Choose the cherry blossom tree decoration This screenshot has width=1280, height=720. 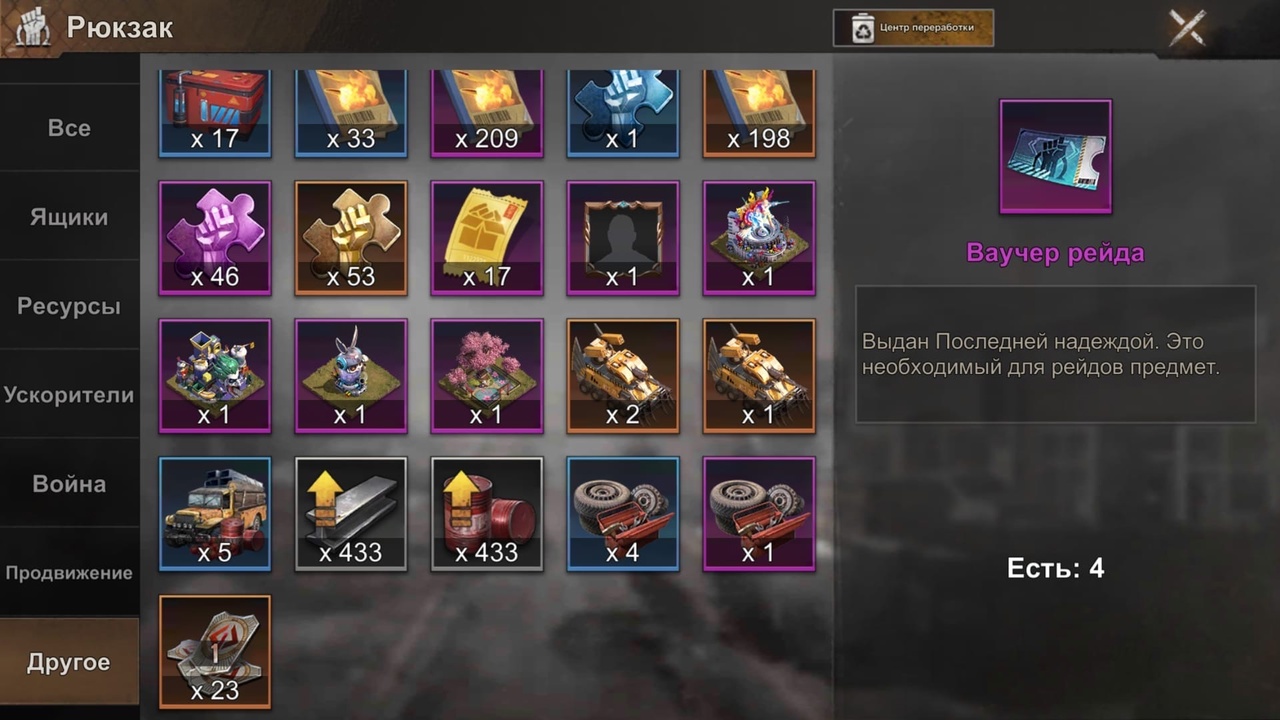[487, 376]
